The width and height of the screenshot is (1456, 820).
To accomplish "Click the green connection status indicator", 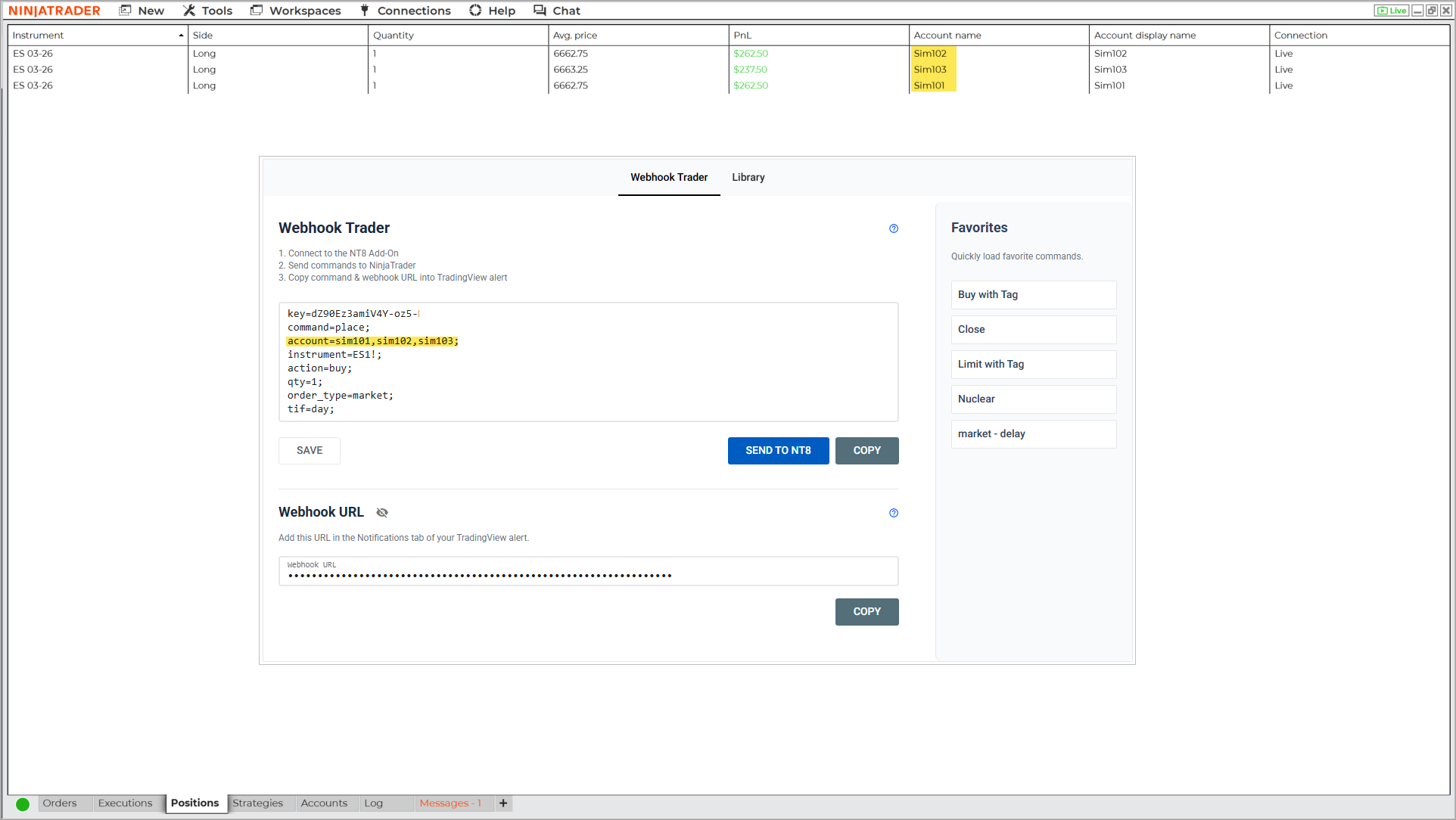I will click(23, 804).
